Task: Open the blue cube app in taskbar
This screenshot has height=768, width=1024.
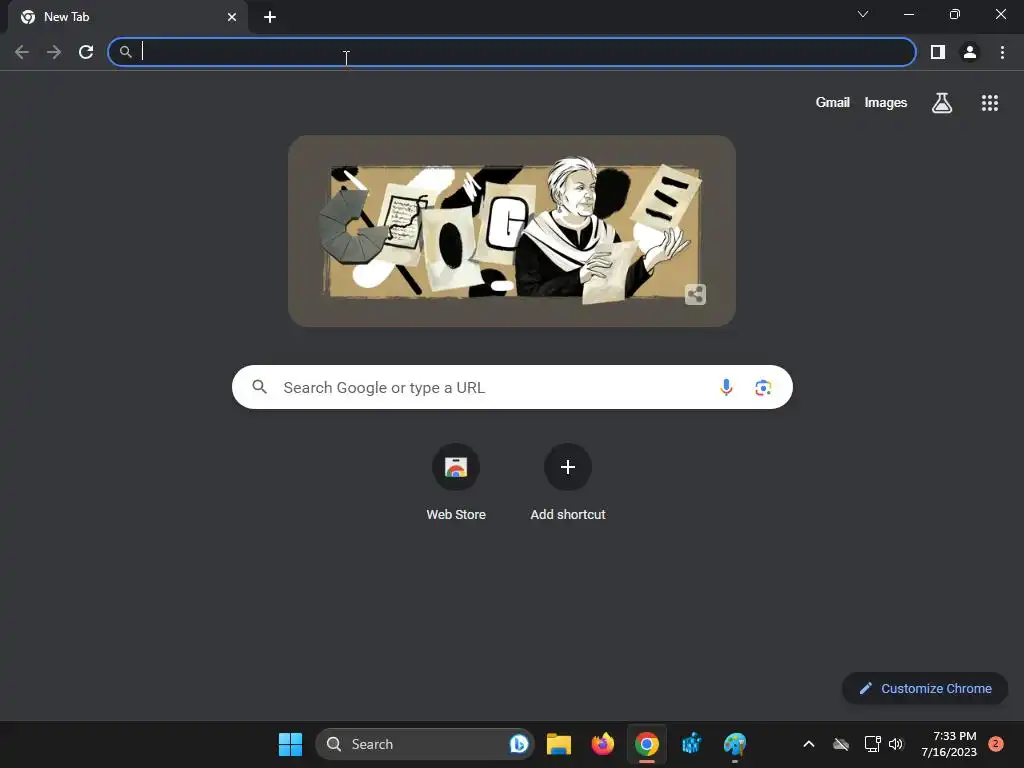Action: (691, 744)
